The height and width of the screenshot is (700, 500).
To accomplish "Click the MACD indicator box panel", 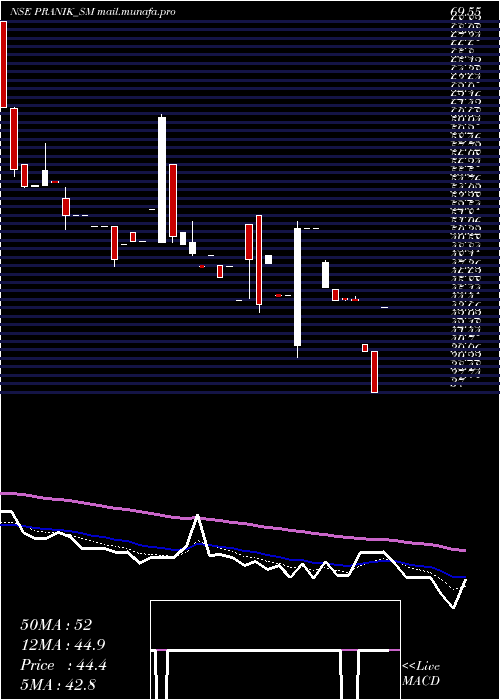I will (x=275, y=650).
